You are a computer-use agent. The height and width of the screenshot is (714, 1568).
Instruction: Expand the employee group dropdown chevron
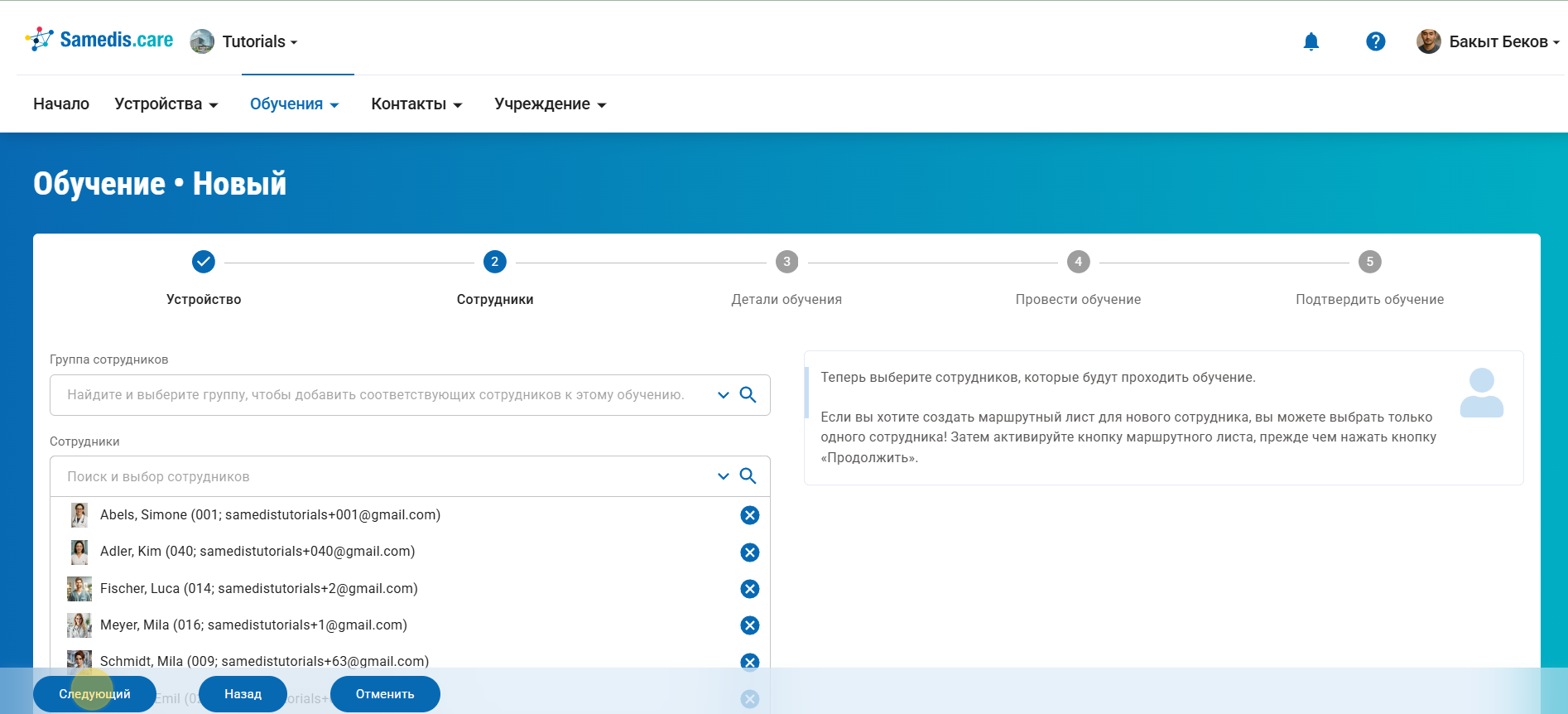[723, 395]
